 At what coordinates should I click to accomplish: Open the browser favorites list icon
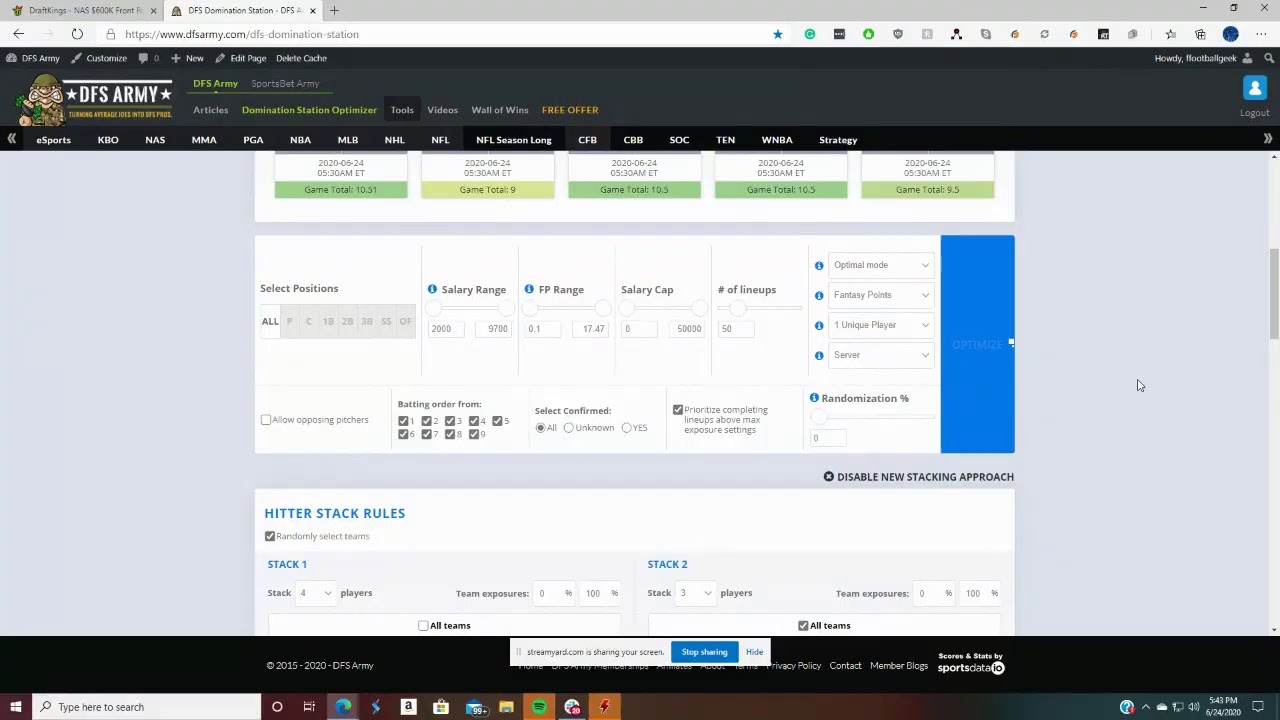[x=1171, y=34]
